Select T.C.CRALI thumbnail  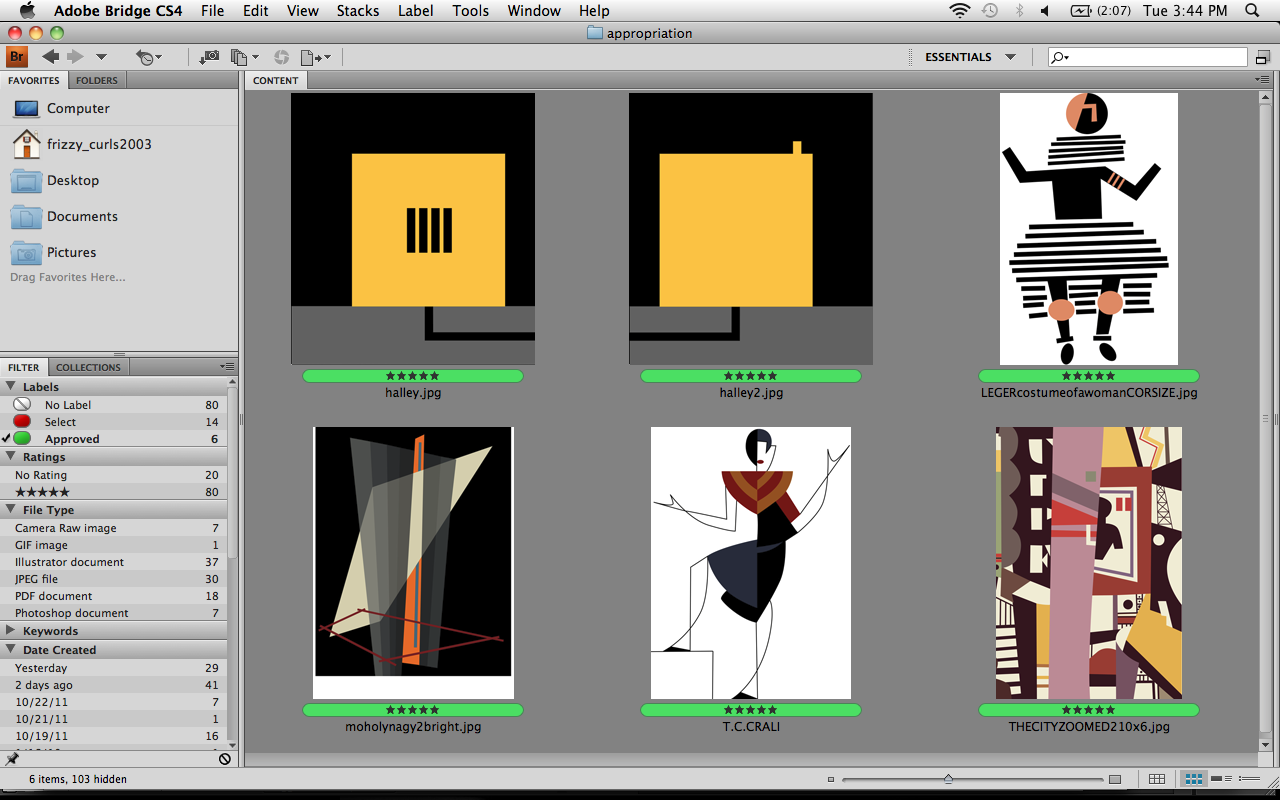(x=751, y=563)
